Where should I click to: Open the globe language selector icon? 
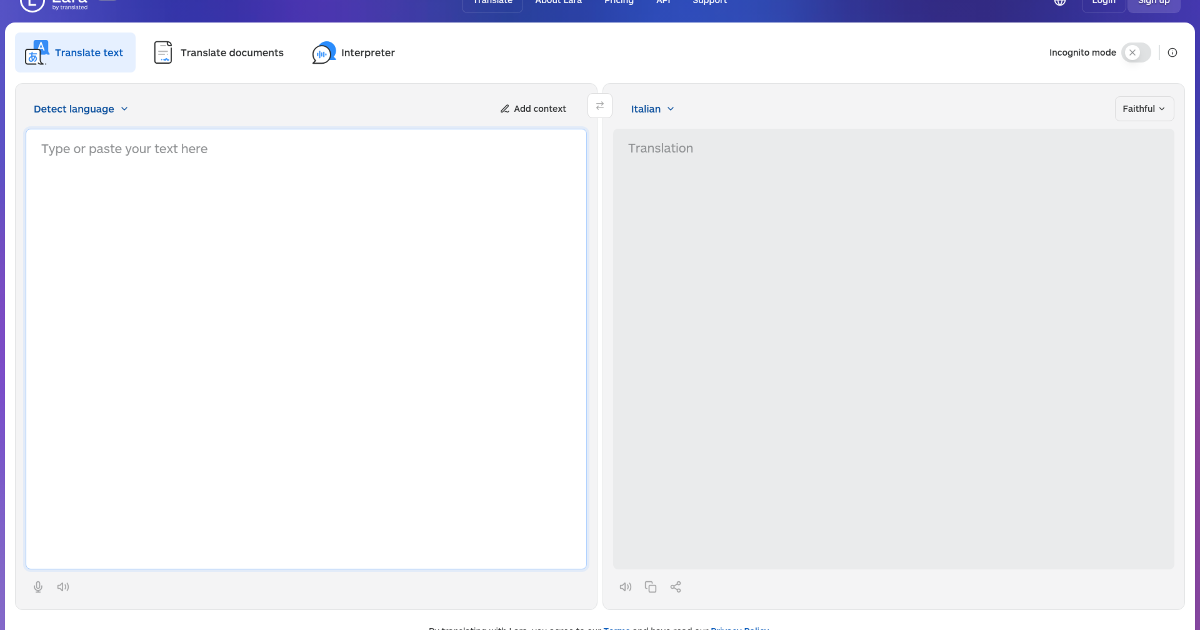click(1060, 3)
